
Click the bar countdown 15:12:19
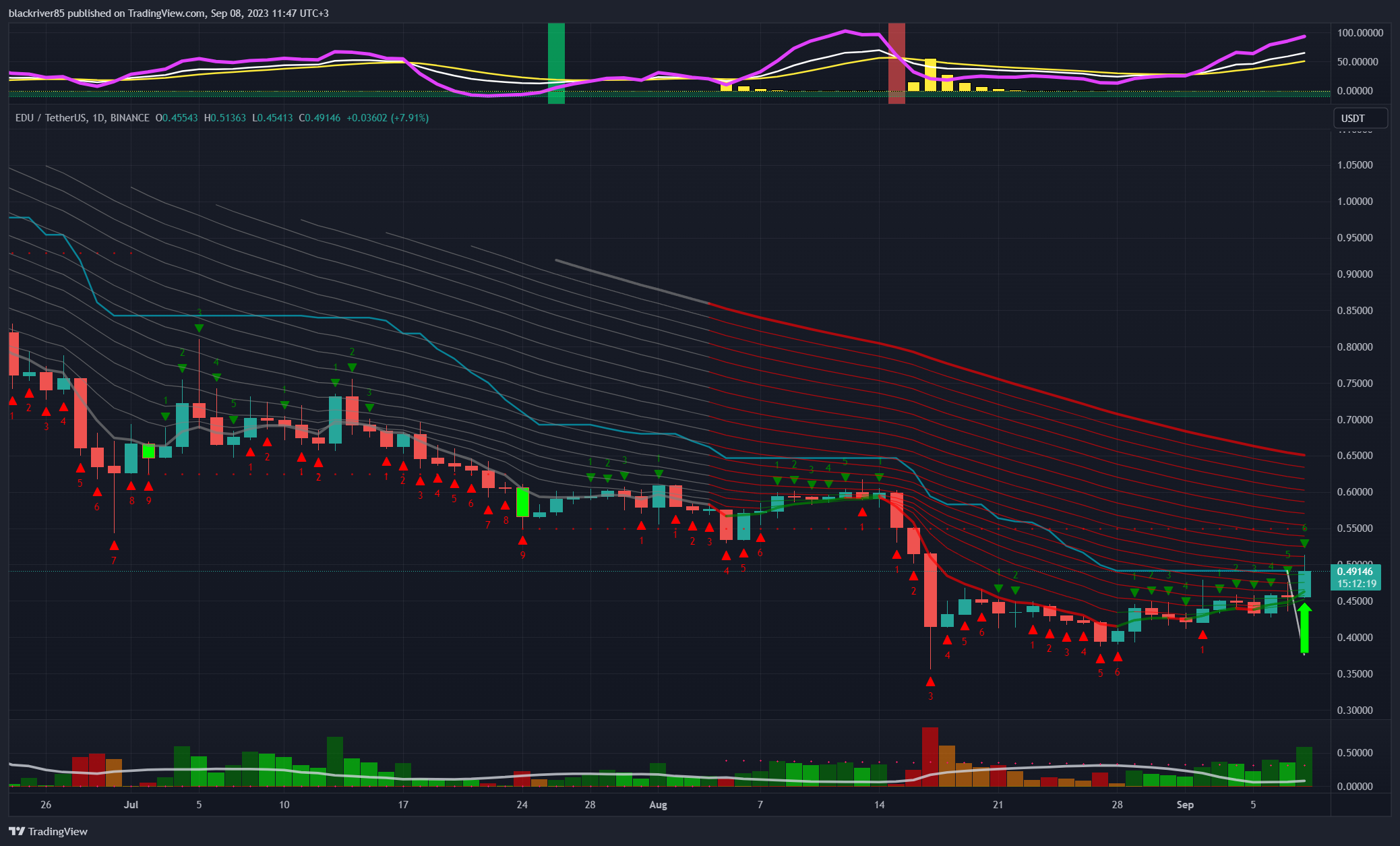(1356, 584)
